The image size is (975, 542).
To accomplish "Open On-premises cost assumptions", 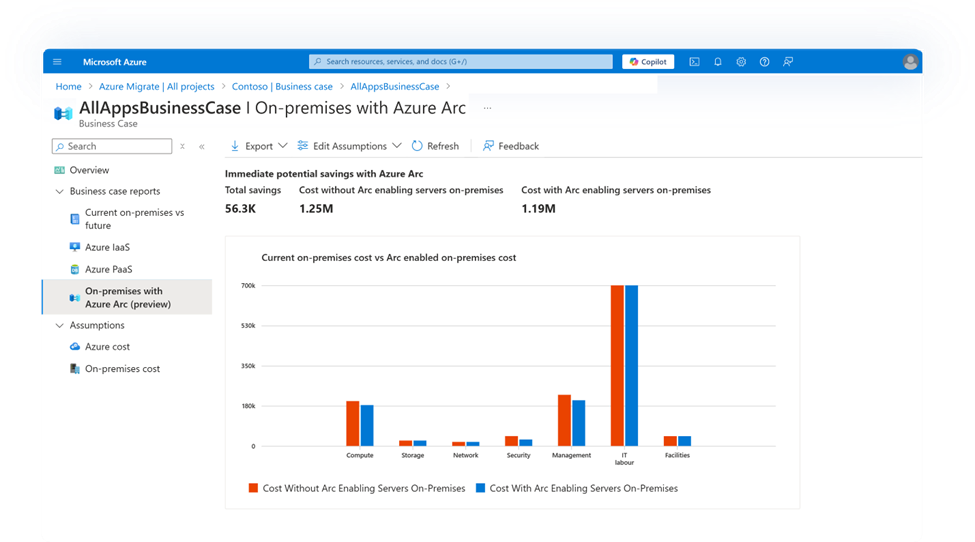I will coord(122,369).
